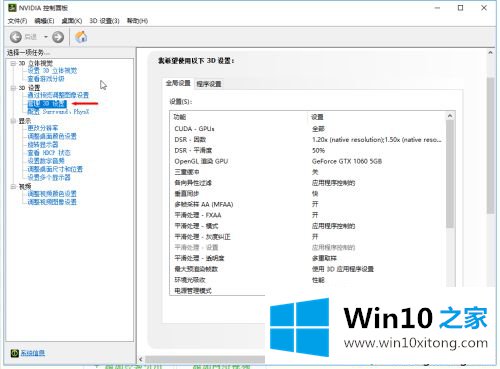
Task: Open the 桌面(K) menu
Action: coord(72,21)
